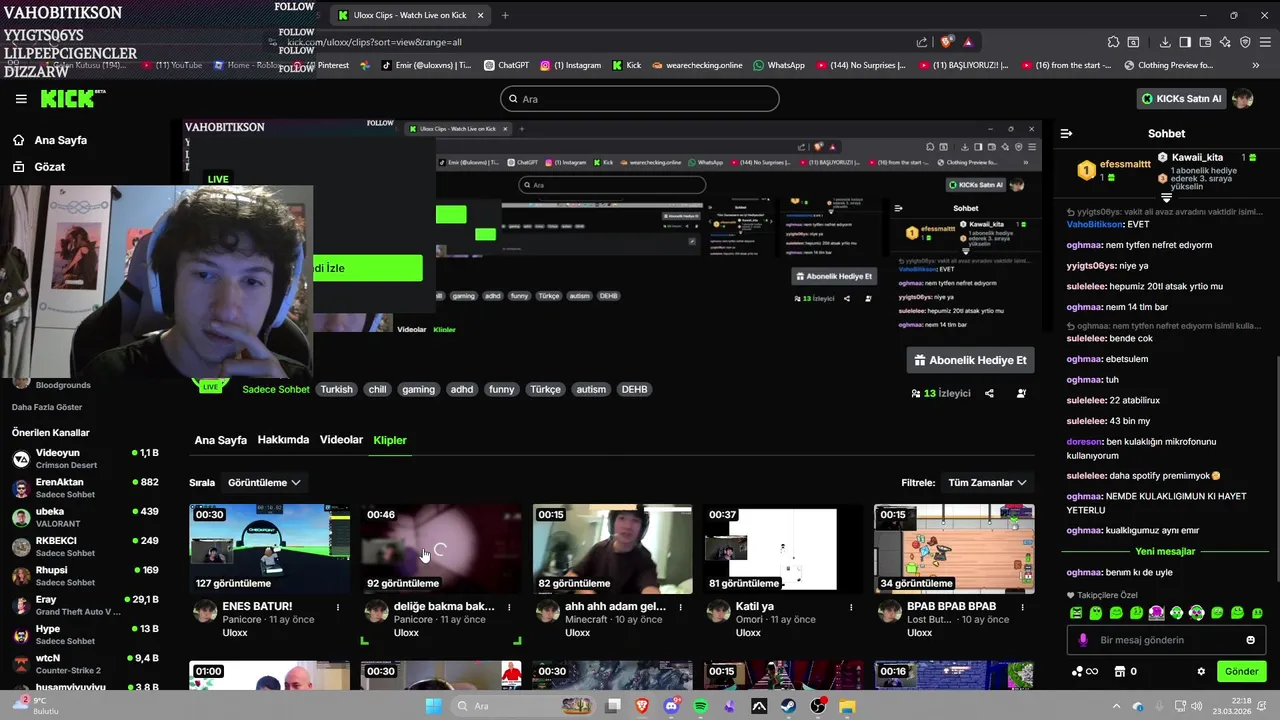Click the autism tag
Screen dimensions: 1280x720
591,389
